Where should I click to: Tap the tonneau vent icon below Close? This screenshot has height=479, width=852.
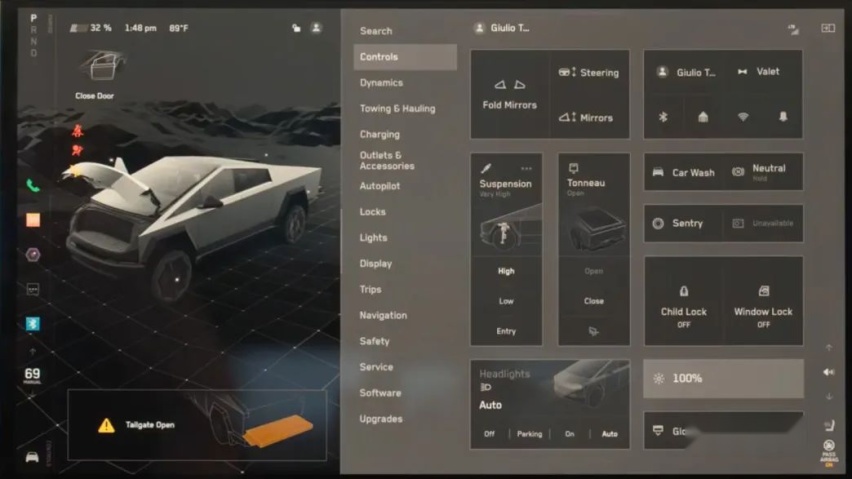click(x=593, y=331)
